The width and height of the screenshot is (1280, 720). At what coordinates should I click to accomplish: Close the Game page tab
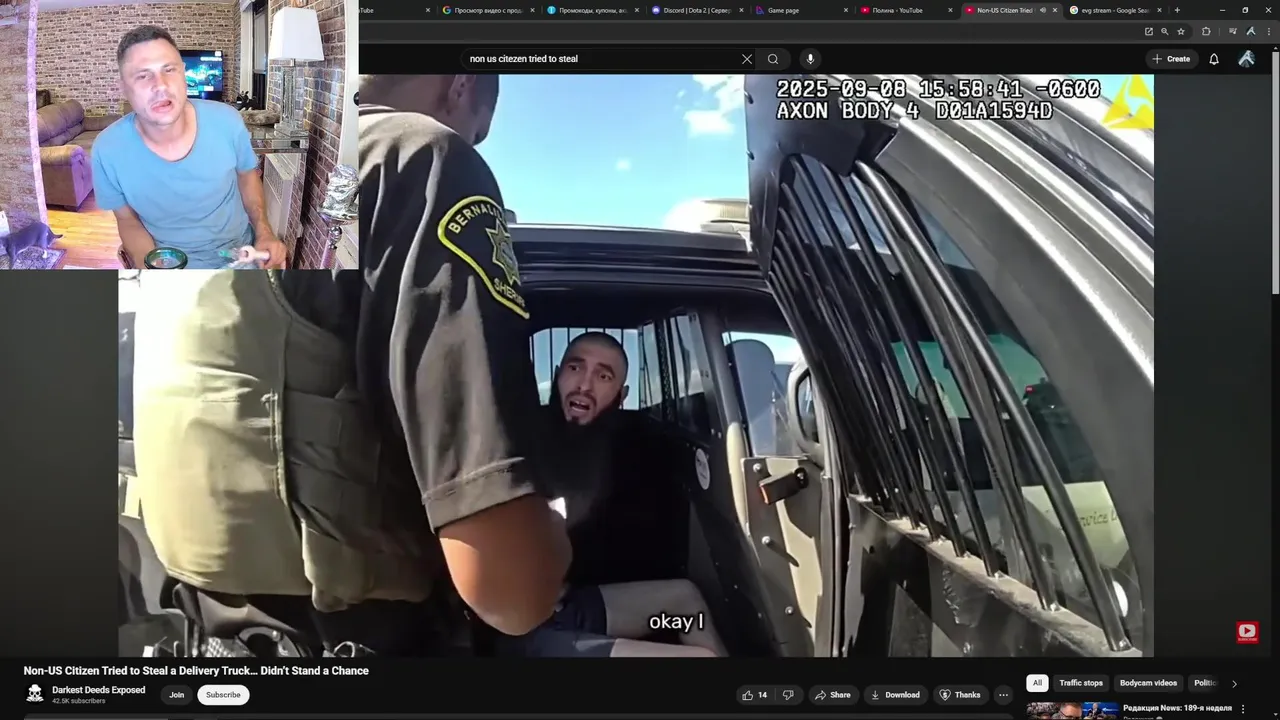[x=845, y=10]
